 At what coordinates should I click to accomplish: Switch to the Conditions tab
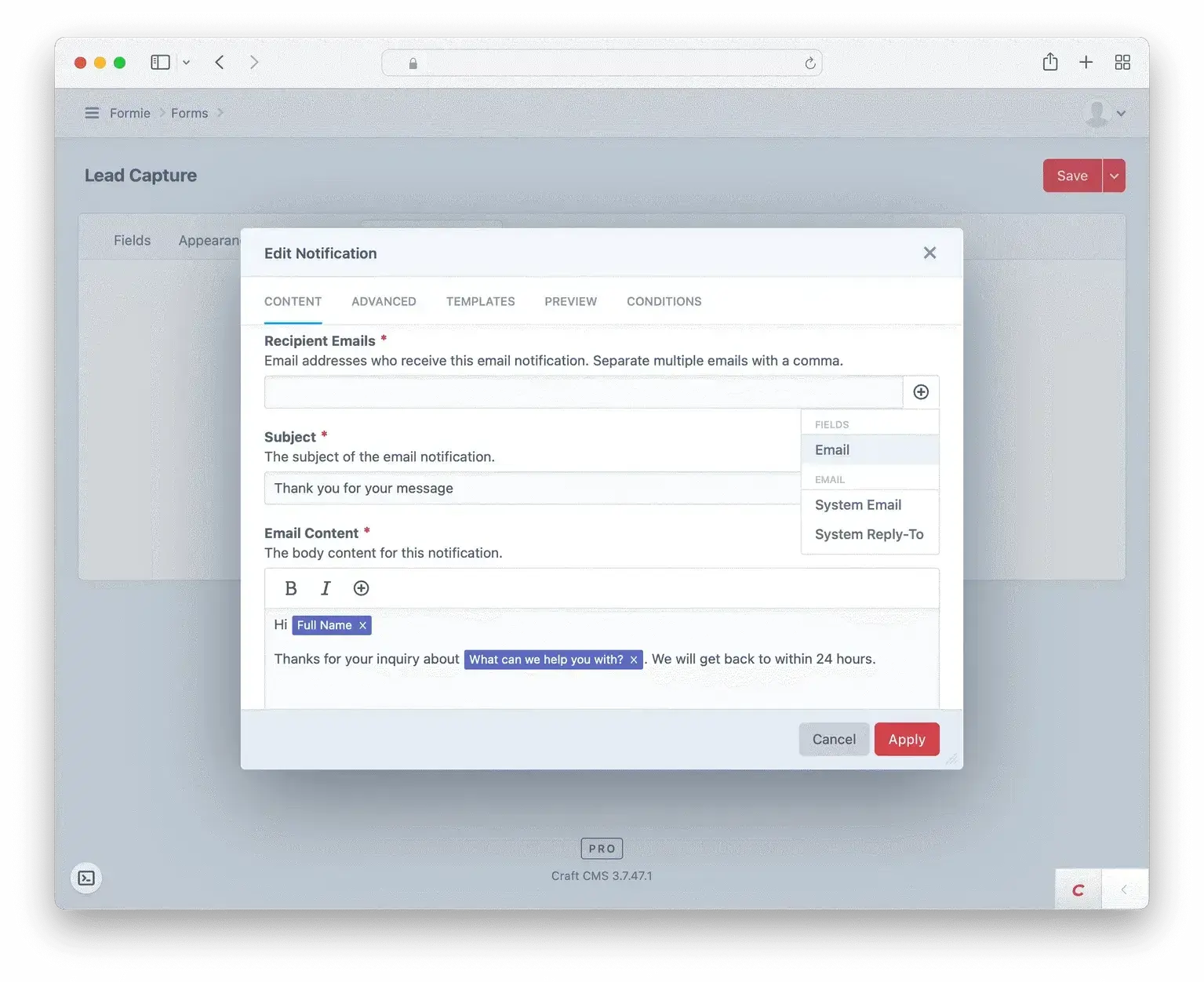pos(663,301)
